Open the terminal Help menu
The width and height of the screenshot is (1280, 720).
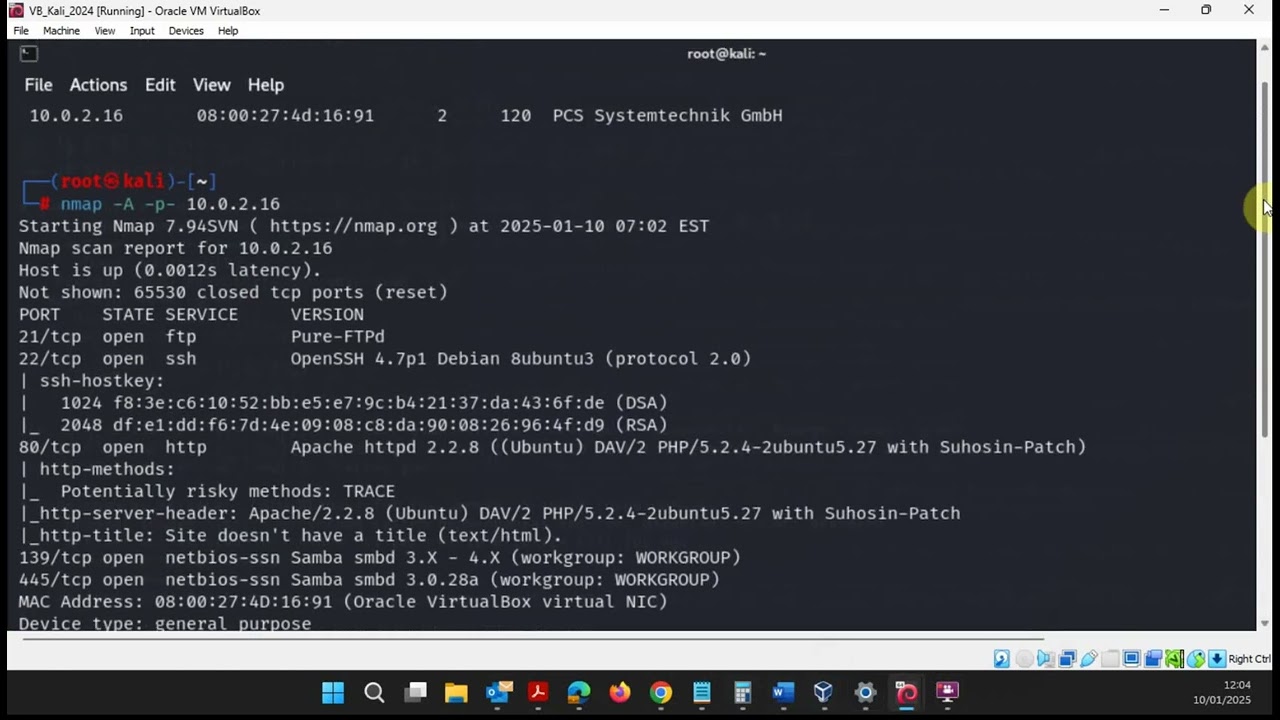tap(266, 85)
